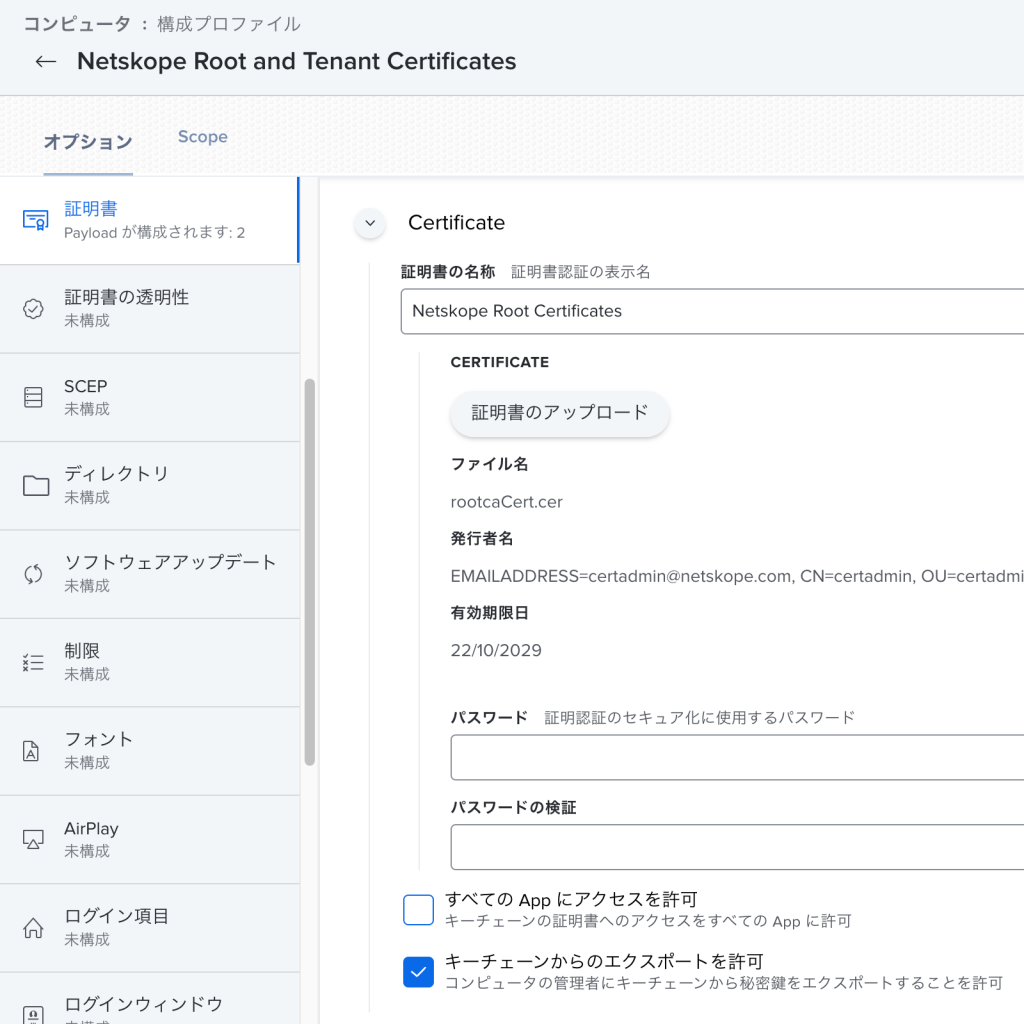This screenshot has height=1024, width=1024.
Task: Click the 証明書 certificate payload icon
Action: tap(35, 220)
